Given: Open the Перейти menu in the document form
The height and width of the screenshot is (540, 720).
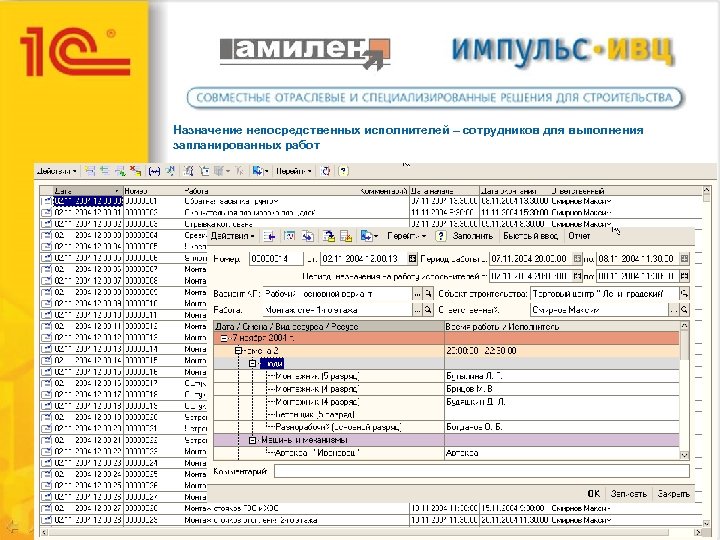Looking at the screenshot, I should pyautogui.click(x=406, y=236).
